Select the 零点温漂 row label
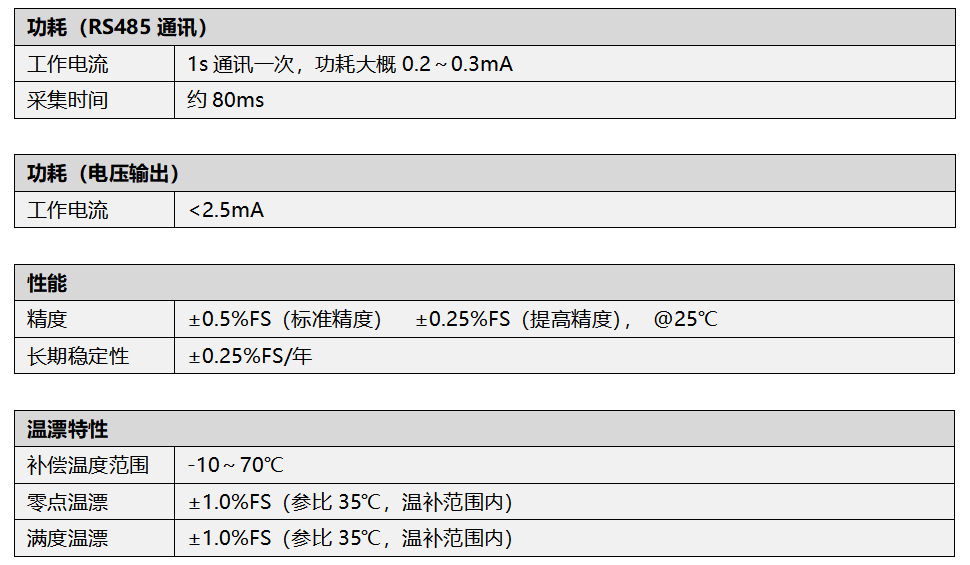This screenshot has width=970, height=565. (x=95, y=501)
